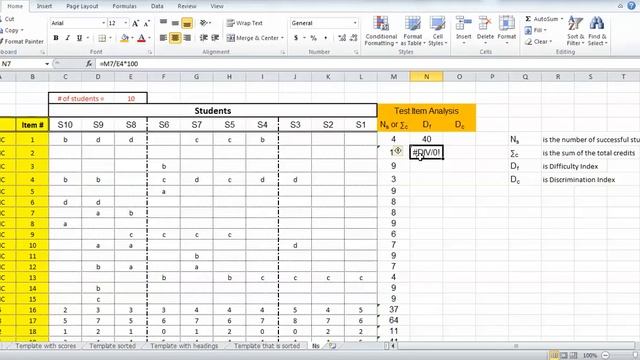Click the formula bar input field
Viewport: 640px width, 360px height.
point(367,64)
